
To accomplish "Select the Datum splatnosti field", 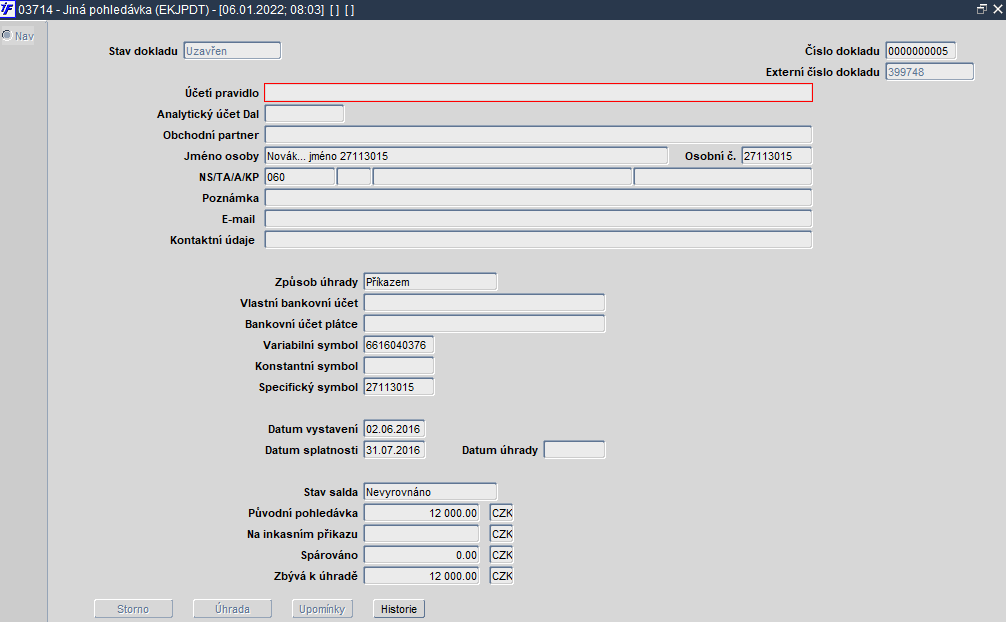I will (x=394, y=450).
